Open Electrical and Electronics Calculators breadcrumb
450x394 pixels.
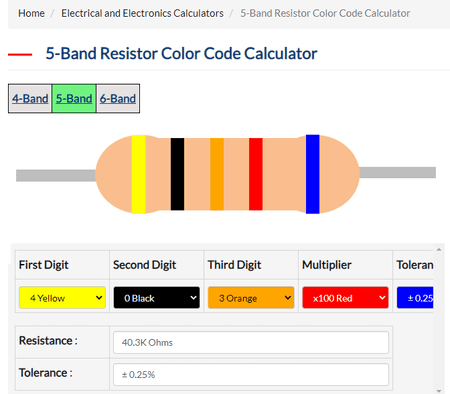[142, 13]
